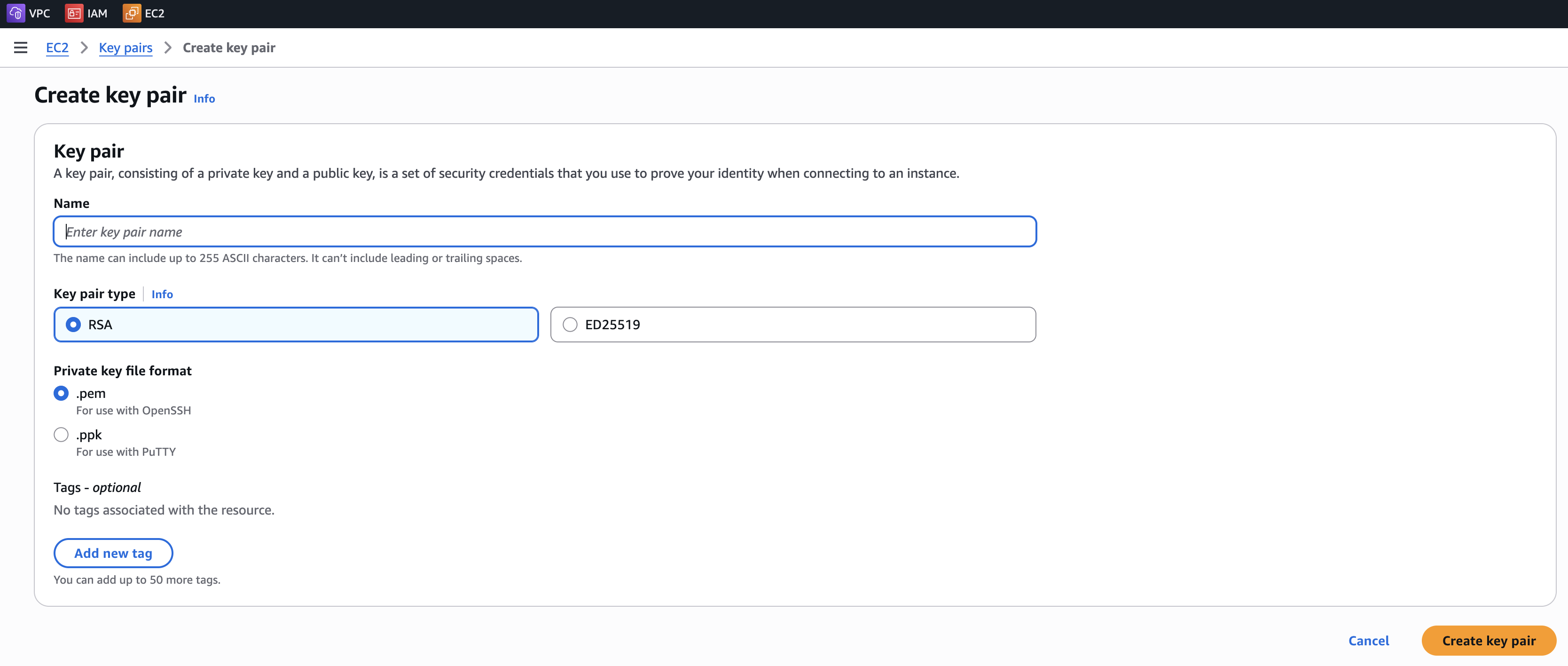This screenshot has width=1568, height=666.
Task: Click the RSA option card
Action: (296, 325)
